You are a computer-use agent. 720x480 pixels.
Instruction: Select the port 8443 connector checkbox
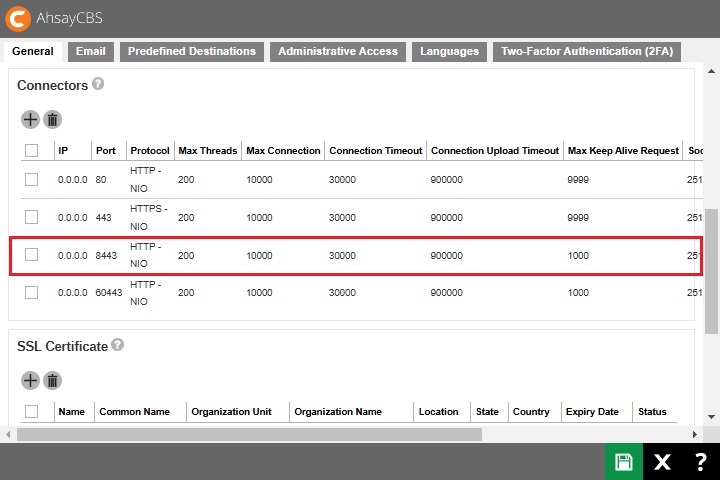[32, 255]
